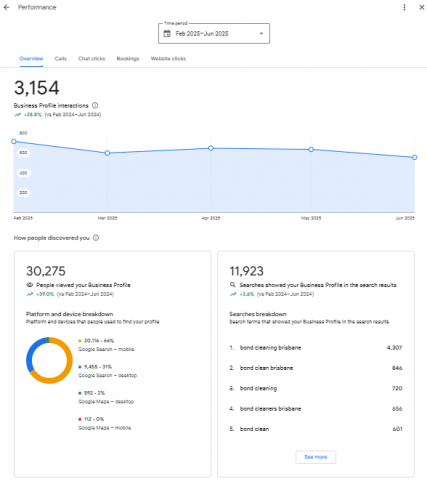Click info icon beside Business Profile interactions
The height and width of the screenshot is (500, 427).
click(x=95, y=105)
